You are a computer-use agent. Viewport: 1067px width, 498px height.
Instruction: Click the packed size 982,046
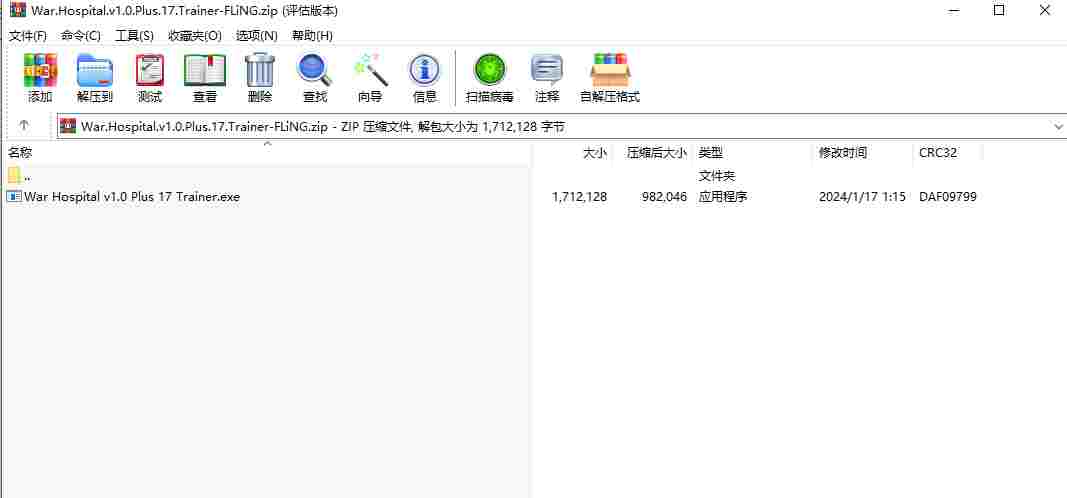[x=664, y=197]
